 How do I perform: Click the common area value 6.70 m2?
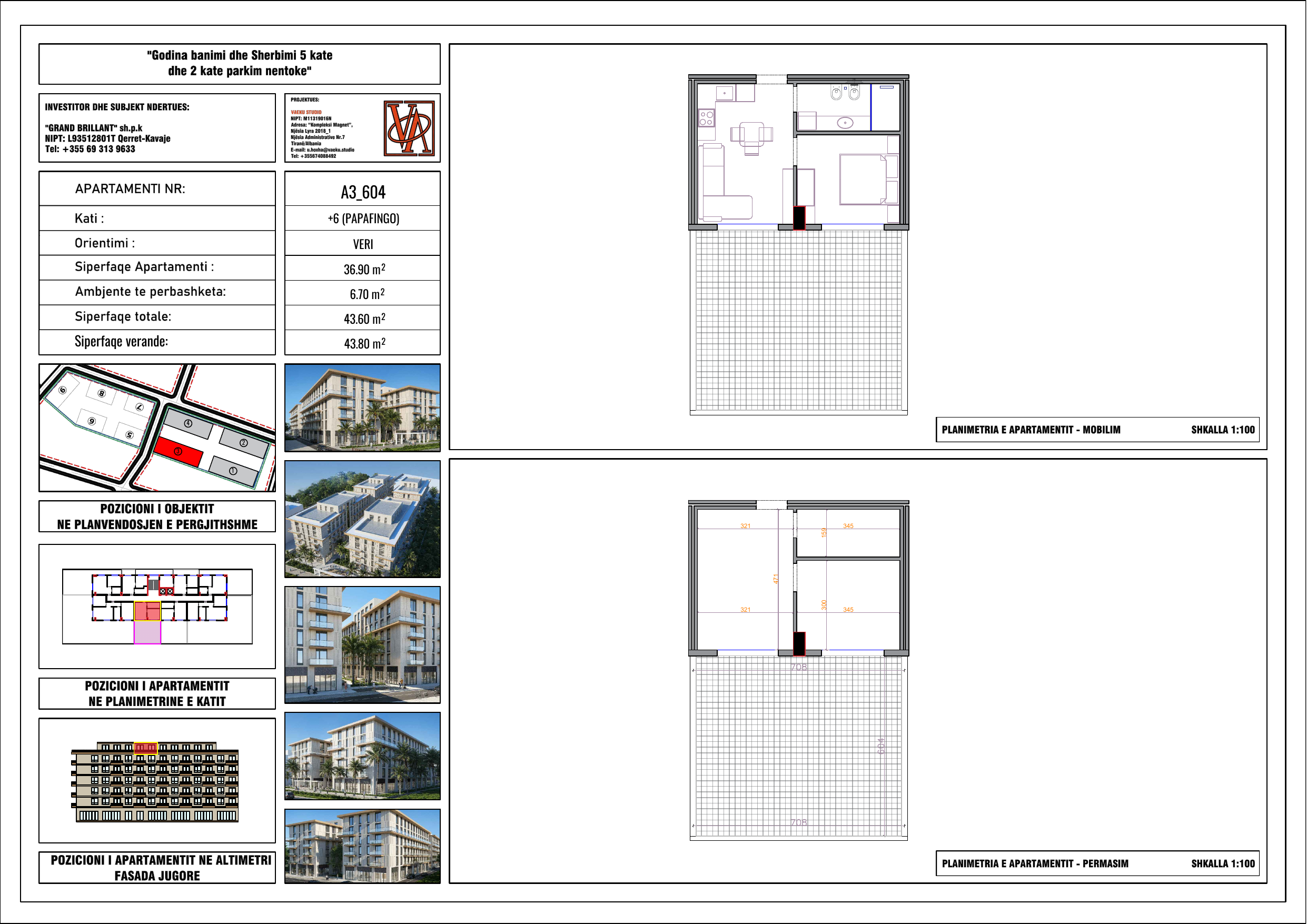pos(367,294)
